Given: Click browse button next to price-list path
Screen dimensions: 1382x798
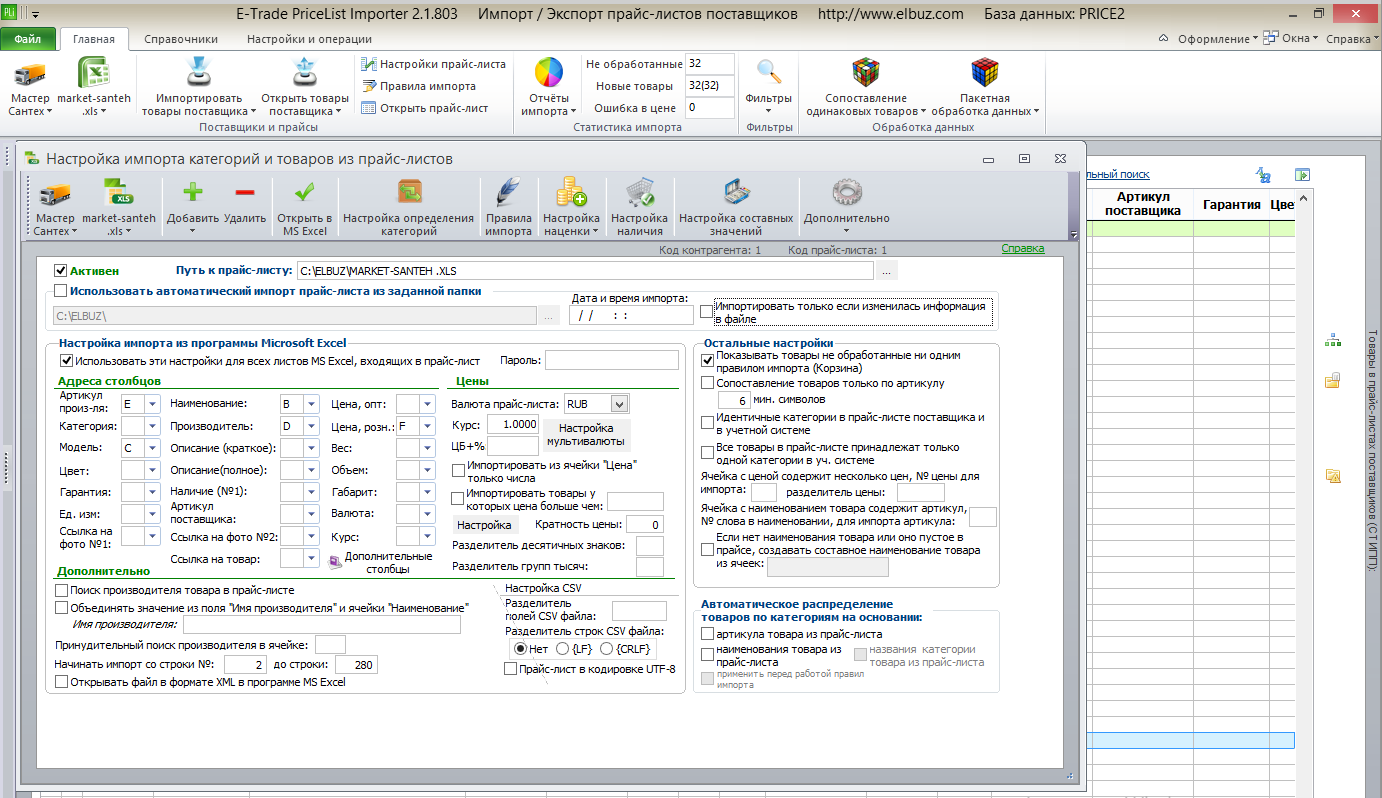Looking at the screenshot, I should (887, 270).
